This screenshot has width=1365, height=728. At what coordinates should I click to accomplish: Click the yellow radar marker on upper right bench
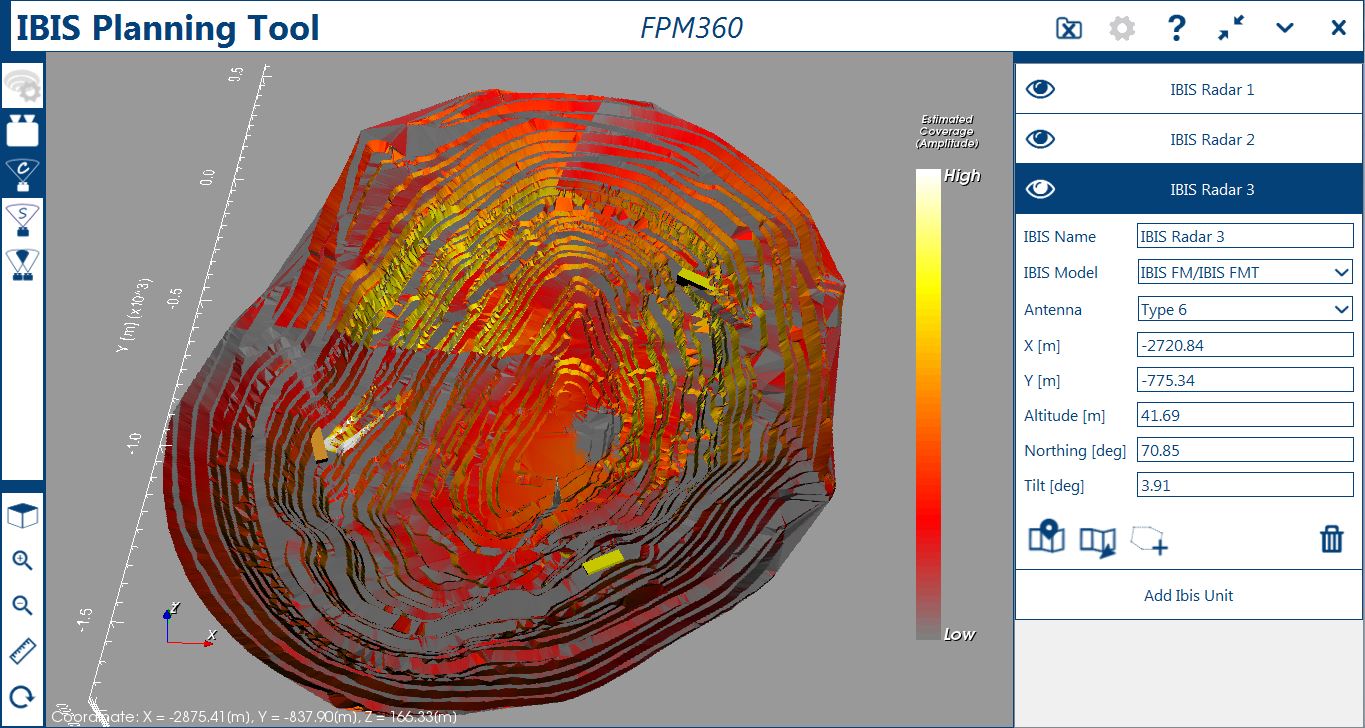(x=696, y=279)
